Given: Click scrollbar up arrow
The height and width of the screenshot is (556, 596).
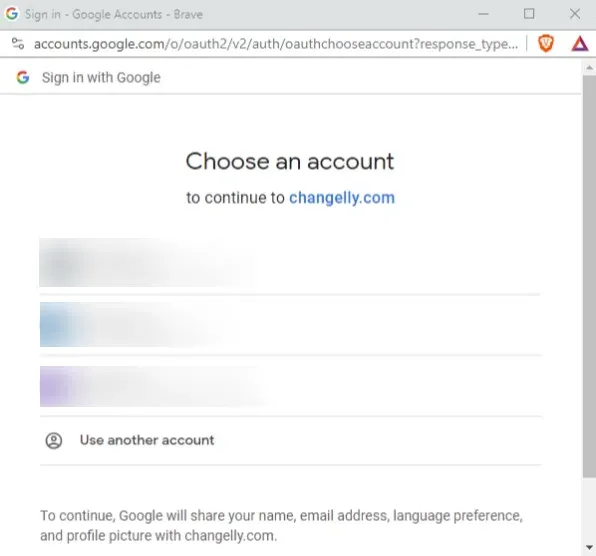Looking at the screenshot, I should [589, 68].
